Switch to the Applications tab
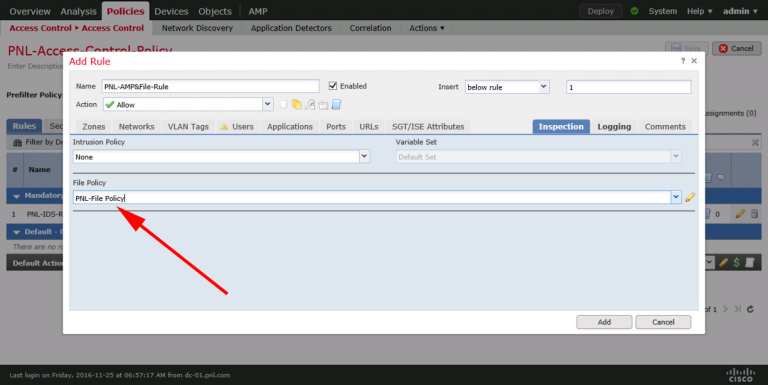This screenshot has width=768, height=385. click(x=289, y=126)
